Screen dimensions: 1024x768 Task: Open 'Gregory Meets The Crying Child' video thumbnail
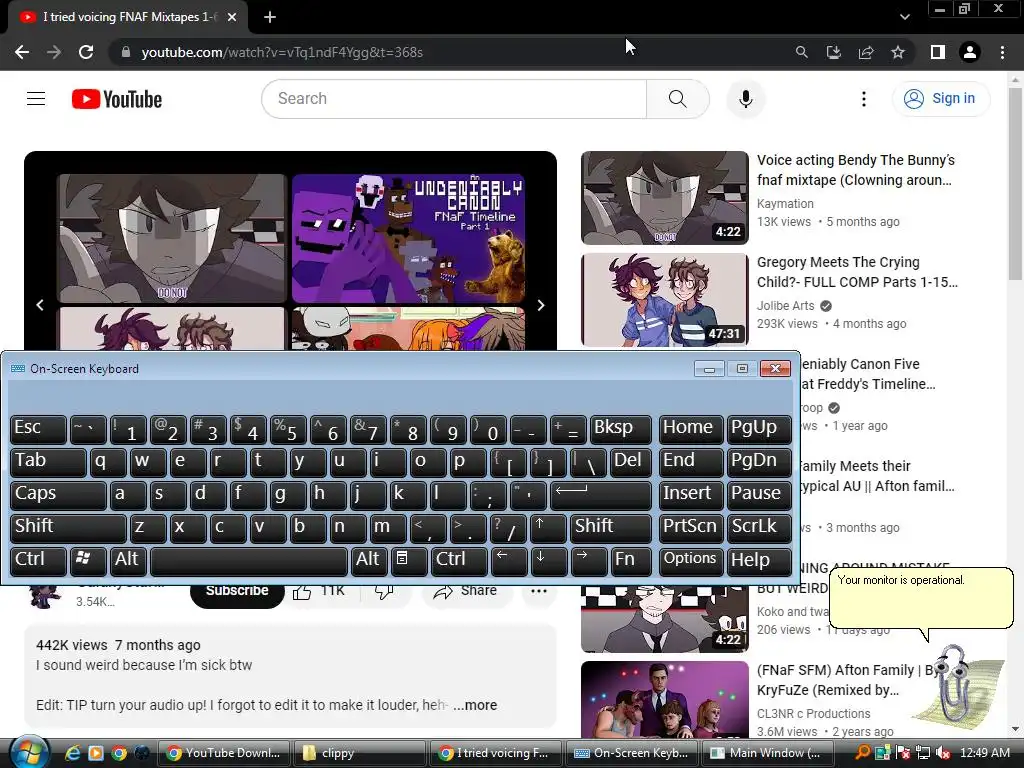tap(665, 300)
